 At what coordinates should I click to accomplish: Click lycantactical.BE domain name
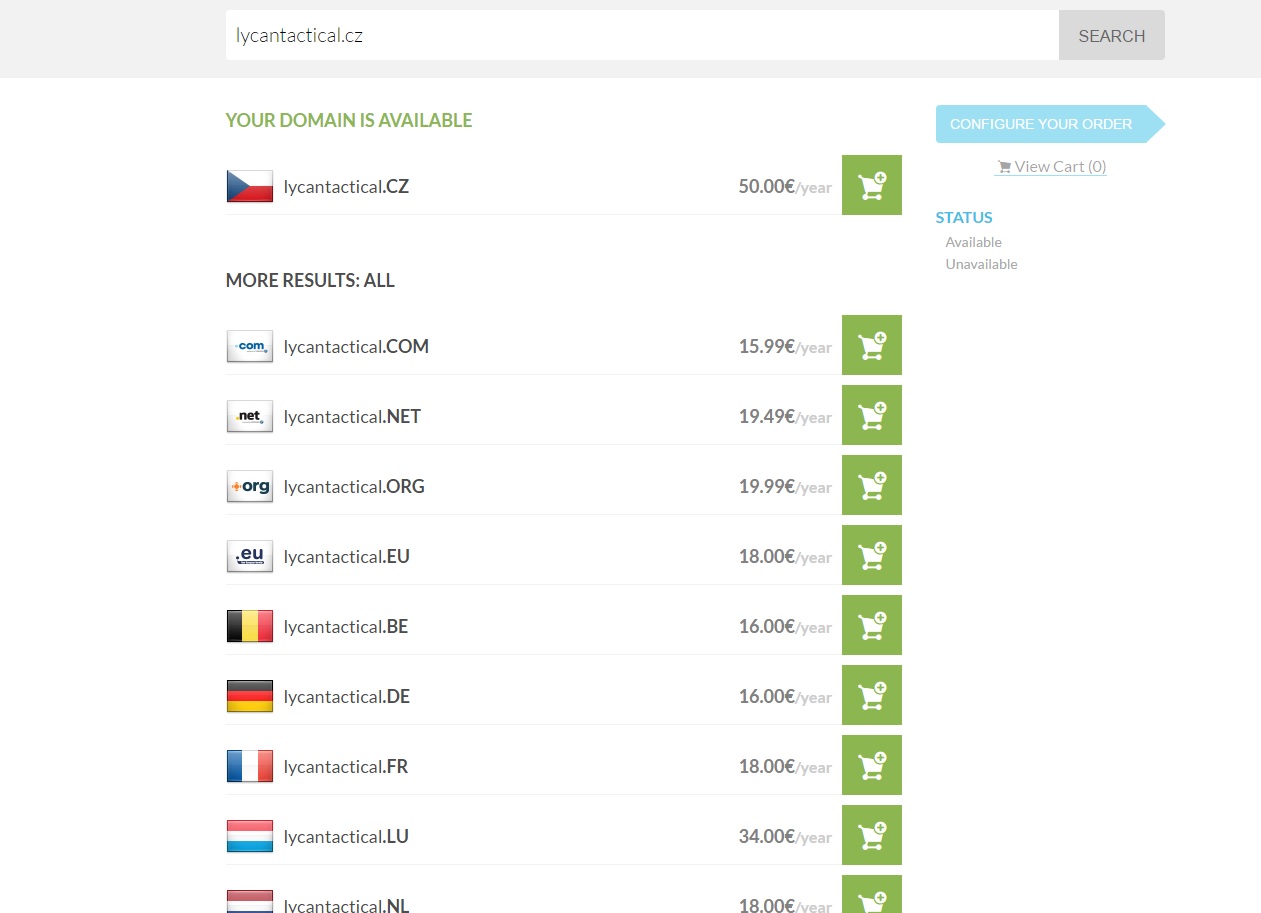(x=346, y=626)
